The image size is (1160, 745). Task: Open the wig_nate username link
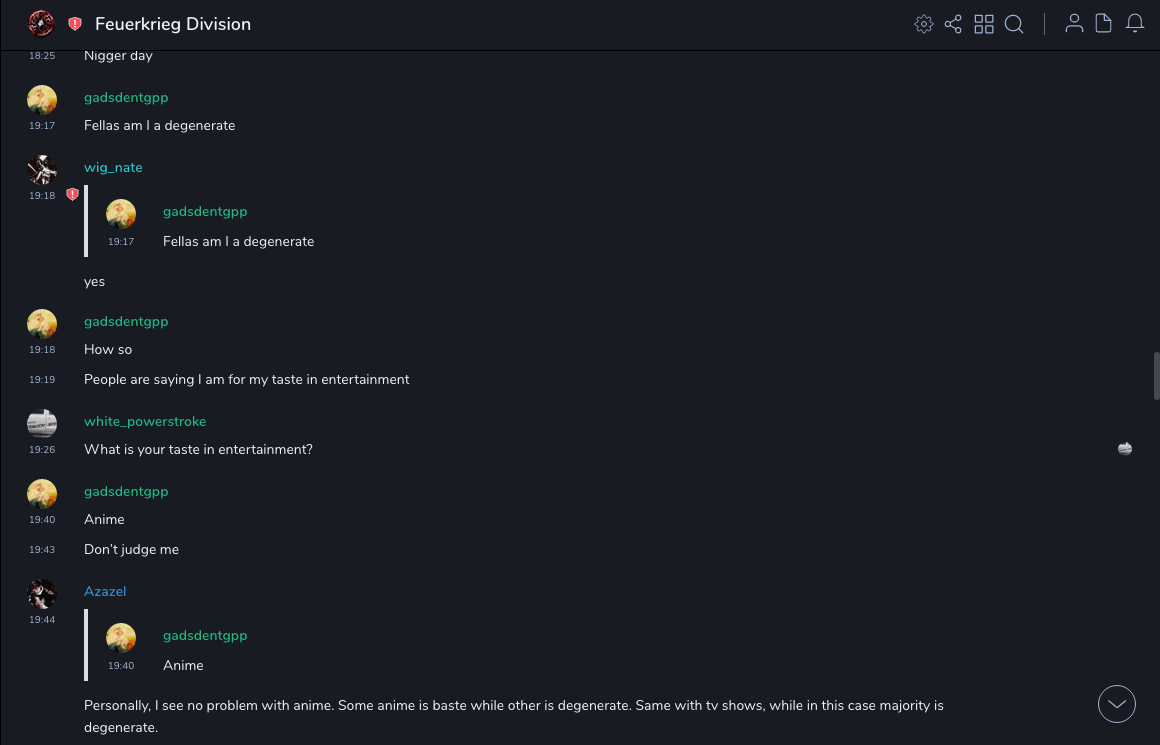[113, 167]
